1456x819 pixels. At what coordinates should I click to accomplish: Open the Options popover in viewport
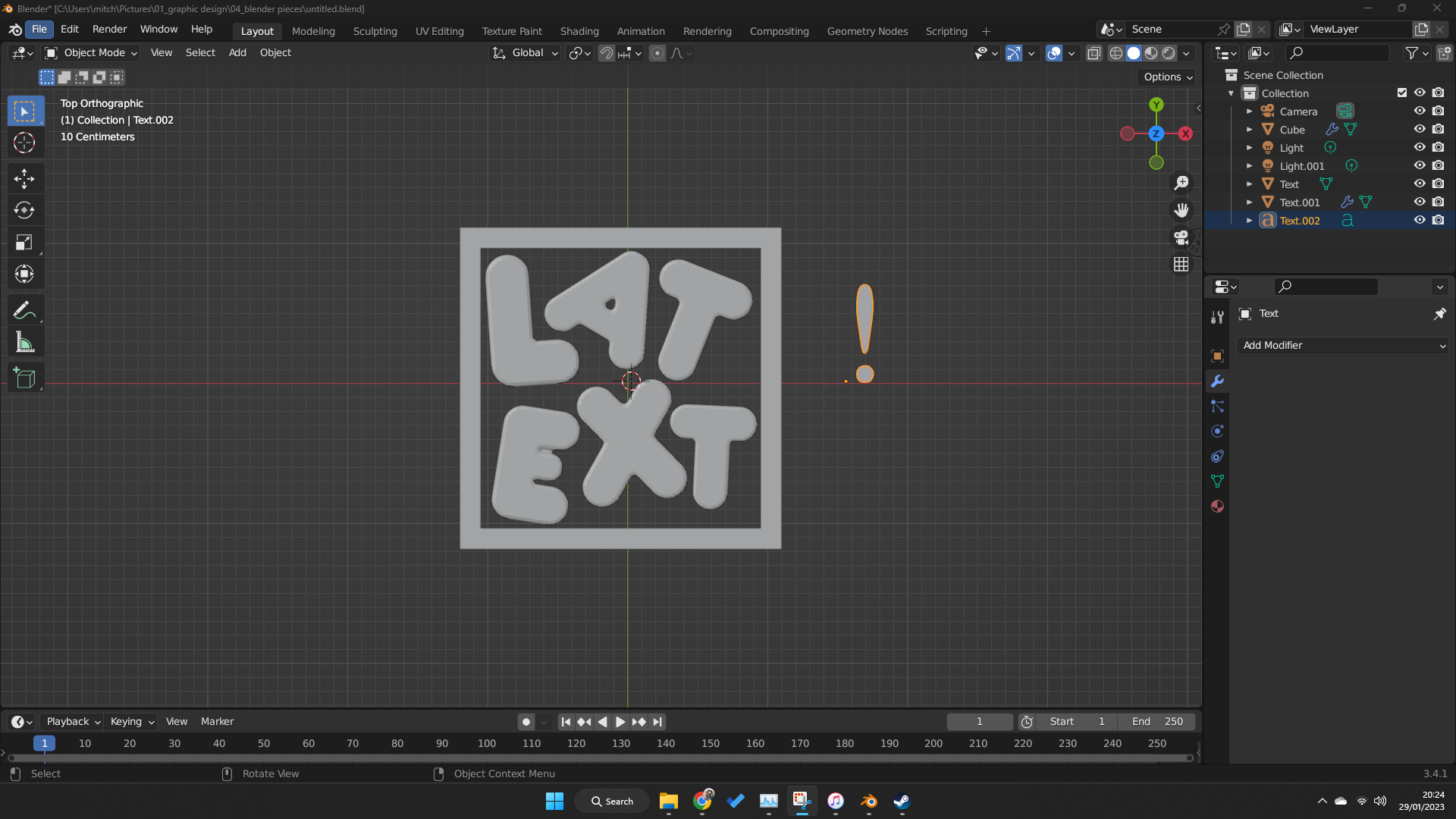[1166, 77]
